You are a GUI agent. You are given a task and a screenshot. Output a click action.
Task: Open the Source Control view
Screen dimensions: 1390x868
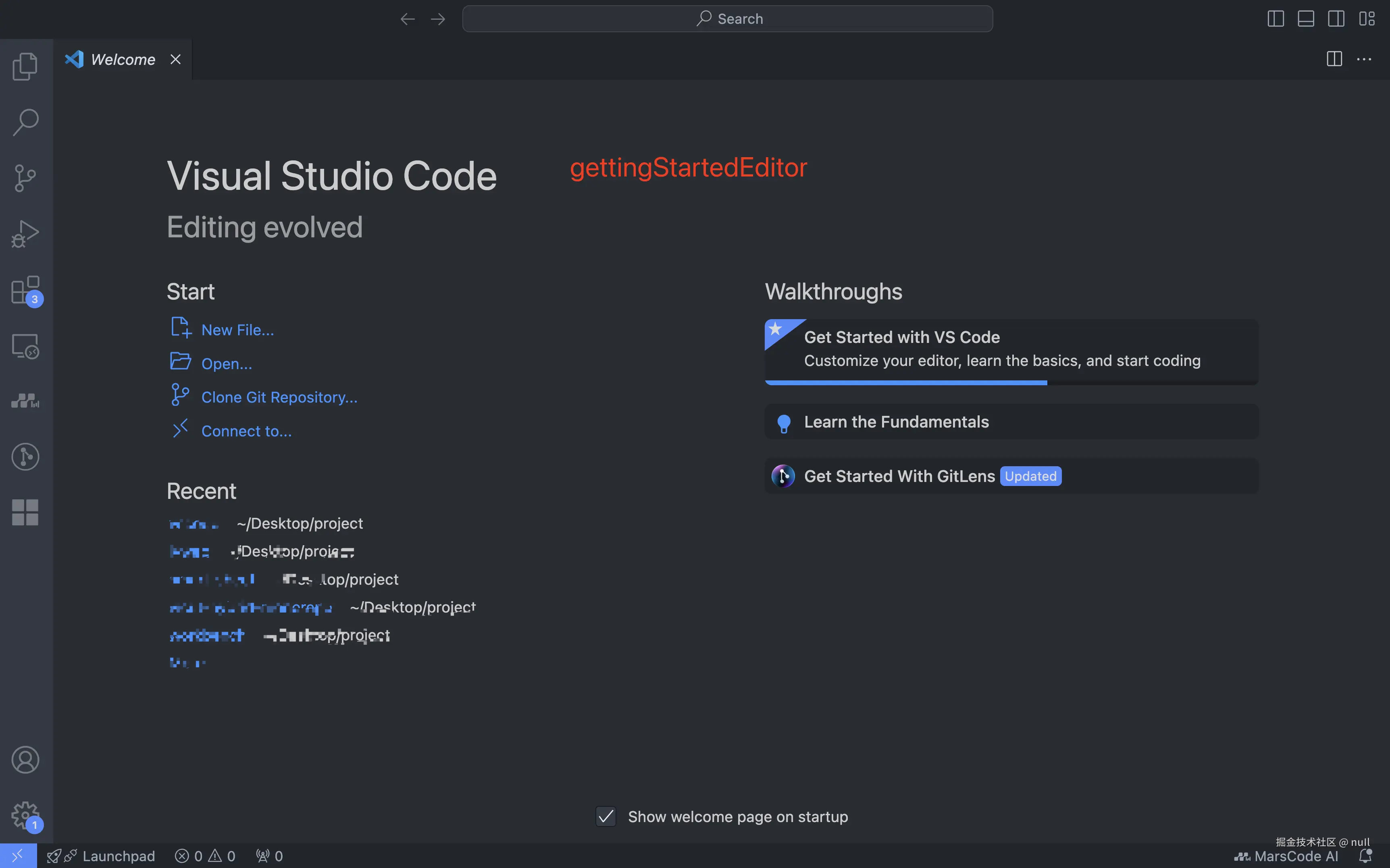[x=25, y=178]
